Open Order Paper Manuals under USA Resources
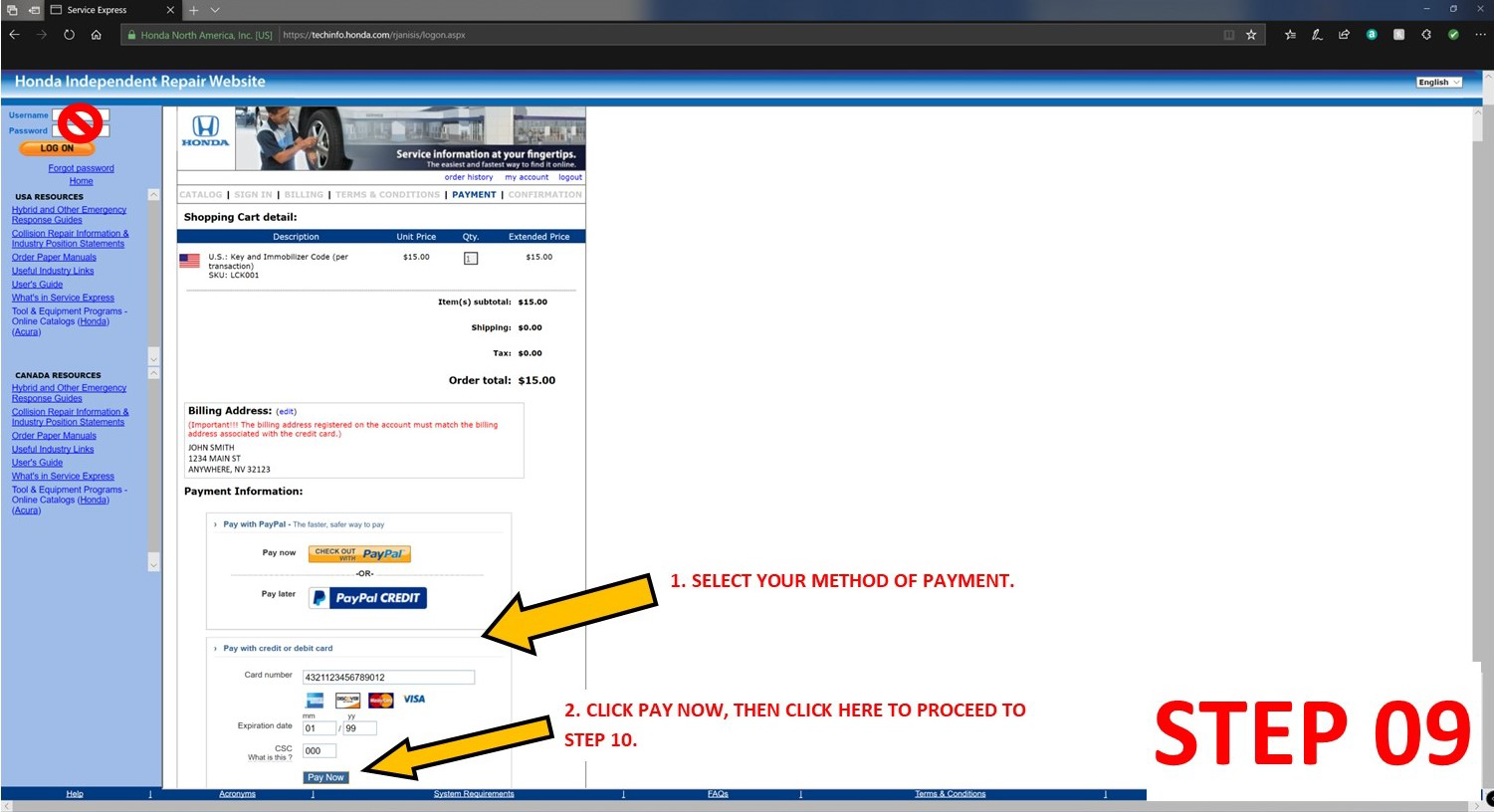The height and width of the screenshot is (812, 1494). pos(54,257)
